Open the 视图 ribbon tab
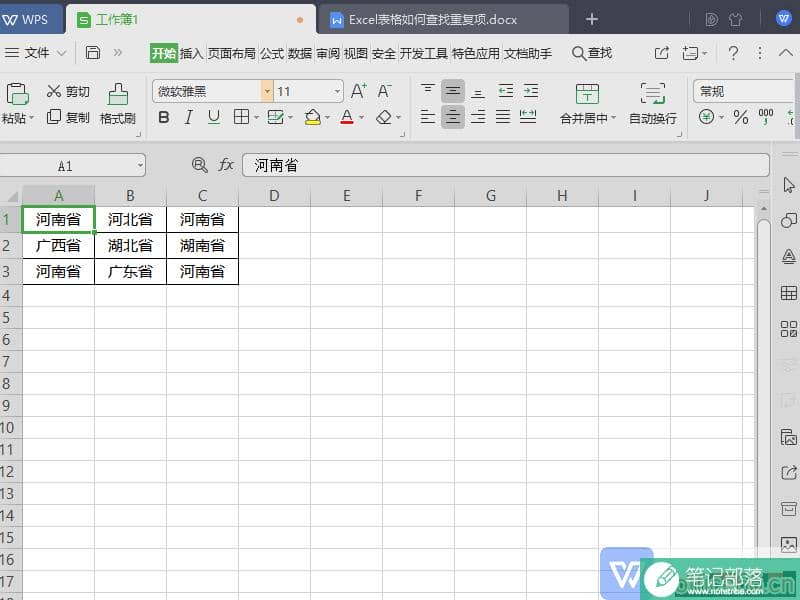The height and width of the screenshot is (600, 800). pyautogui.click(x=356, y=53)
